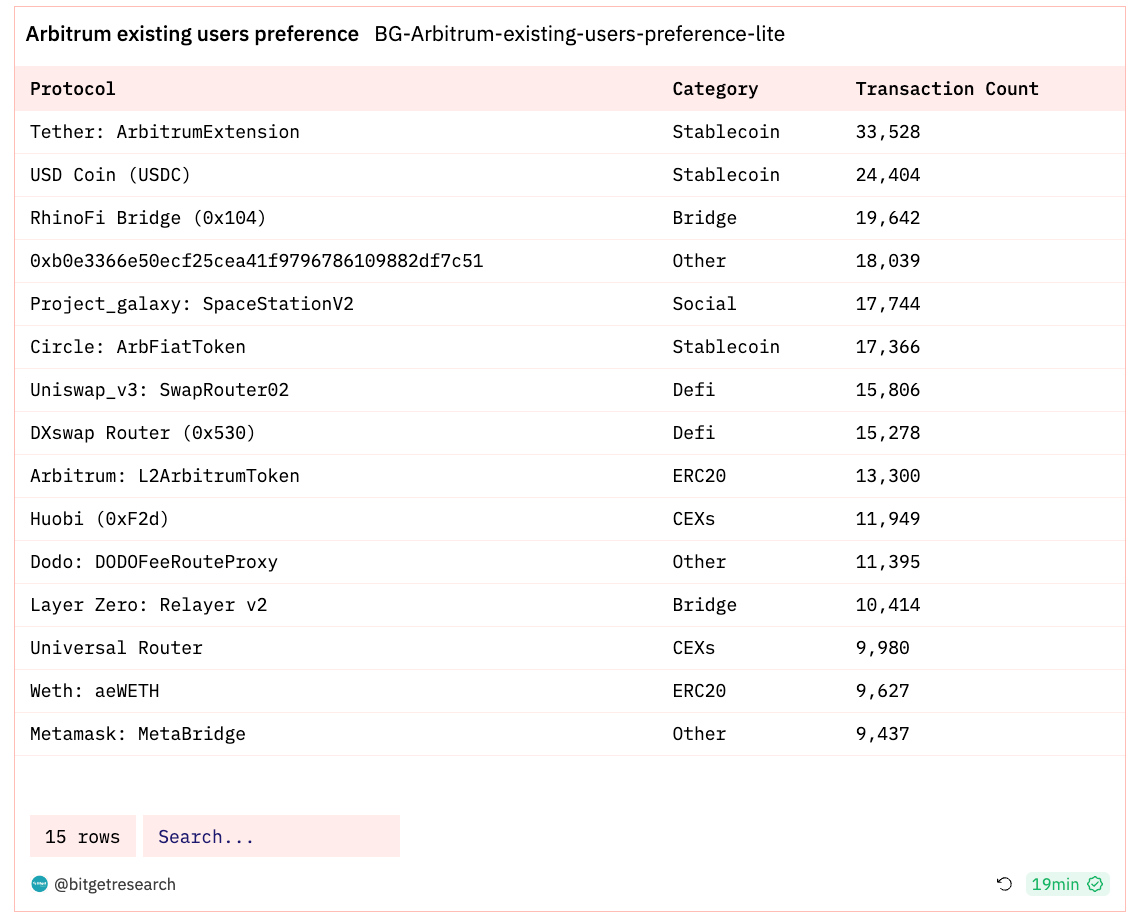The height and width of the screenshot is (922, 1134).
Task: Click the 0xb0e3366e address cell
Action: 256,261
